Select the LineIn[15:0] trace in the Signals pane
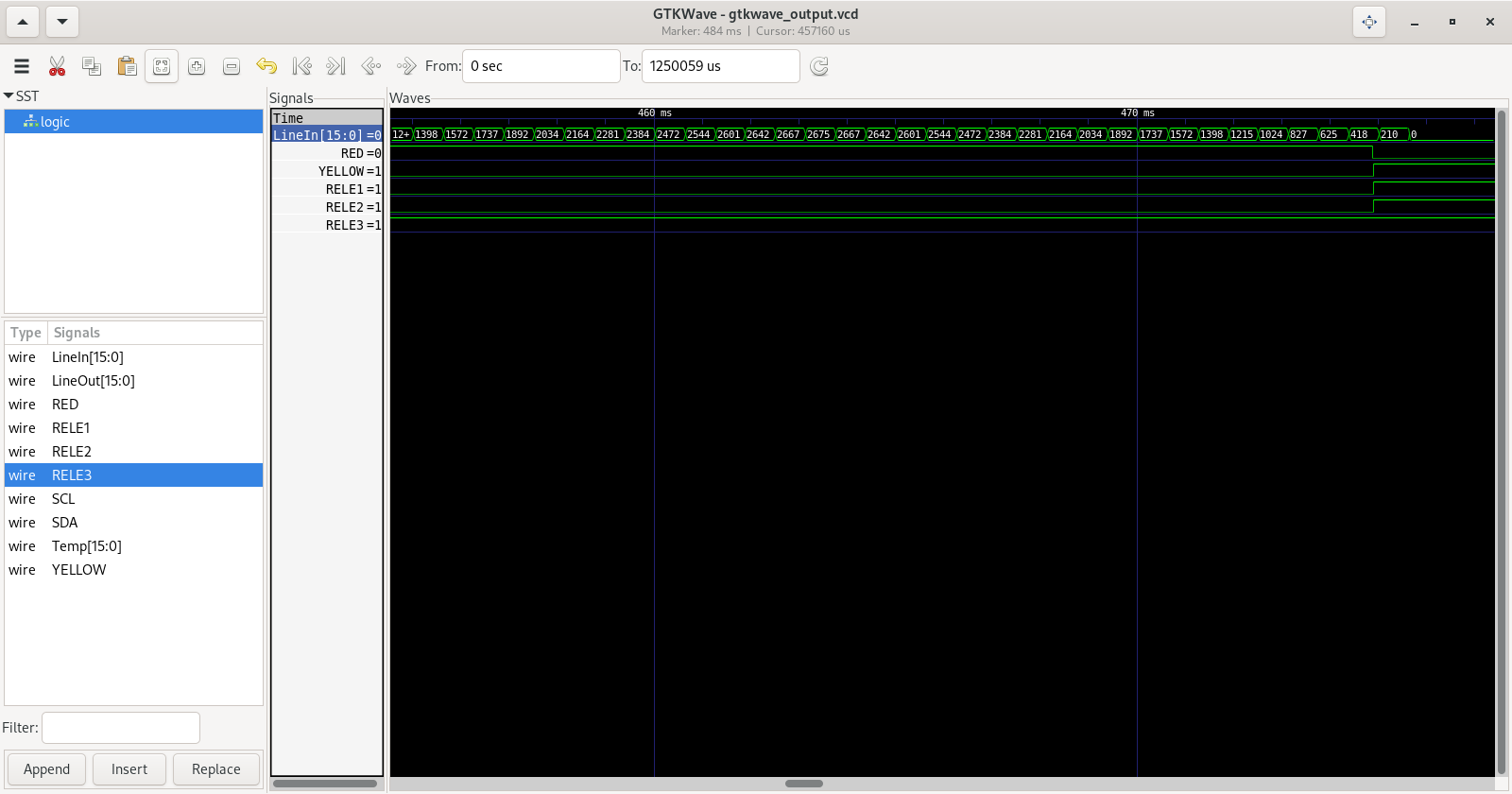1512x794 pixels. [x=327, y=135]
